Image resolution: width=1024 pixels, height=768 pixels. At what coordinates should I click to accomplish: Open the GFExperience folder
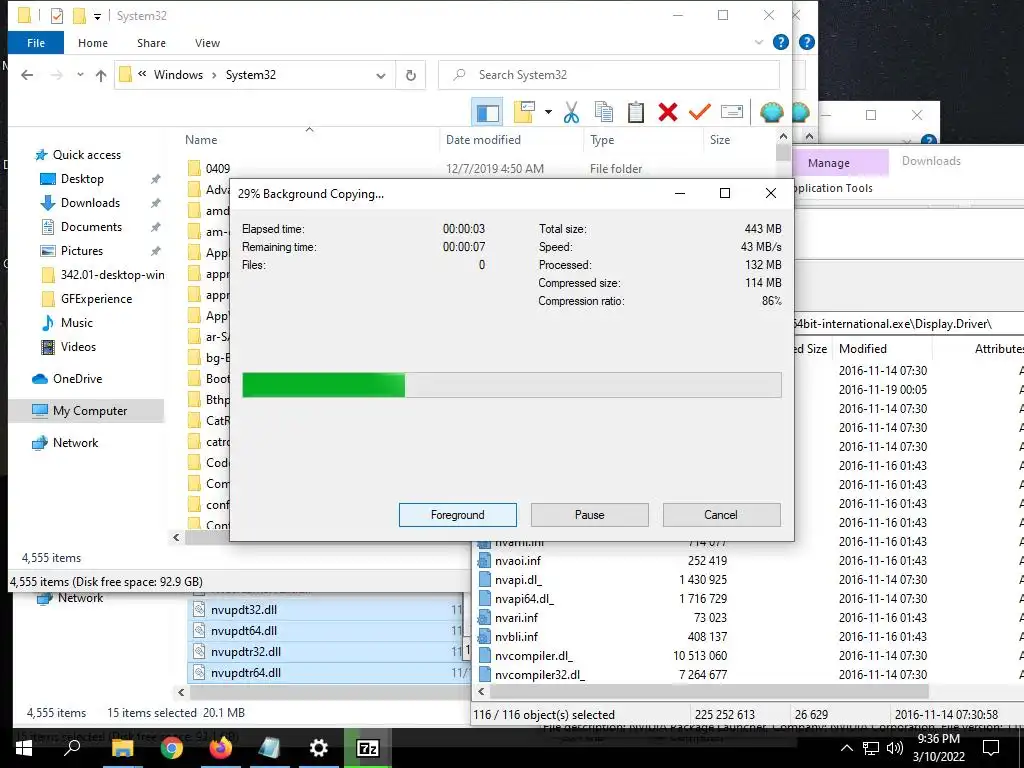coord(96,299)
